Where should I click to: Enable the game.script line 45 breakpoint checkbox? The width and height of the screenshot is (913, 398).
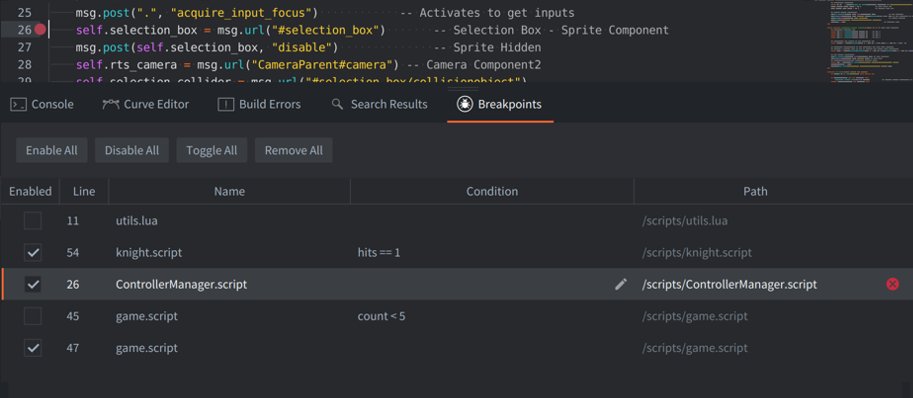(33, 316)
